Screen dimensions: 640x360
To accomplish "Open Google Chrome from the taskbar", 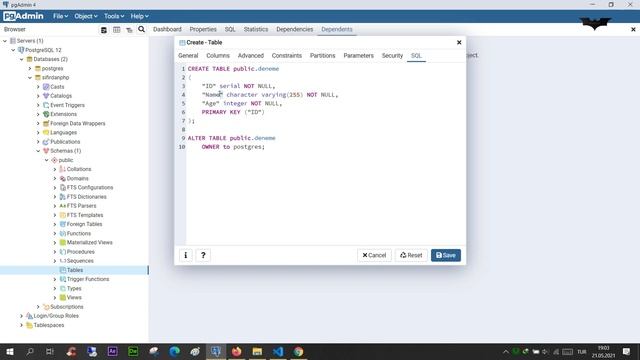I will [x=298, y=351].
